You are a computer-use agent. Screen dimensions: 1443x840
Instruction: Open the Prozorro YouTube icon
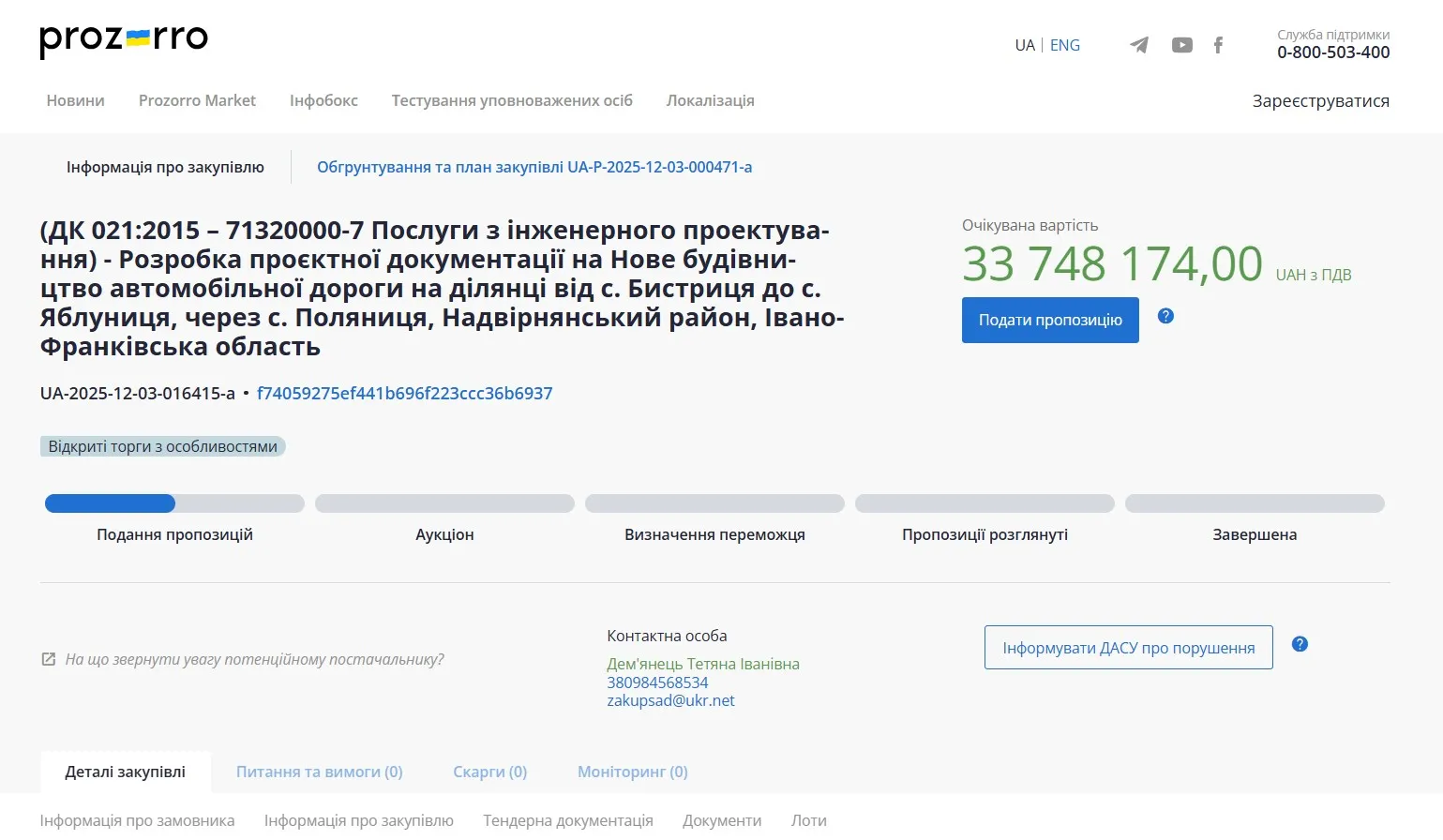coord(1181,44)
